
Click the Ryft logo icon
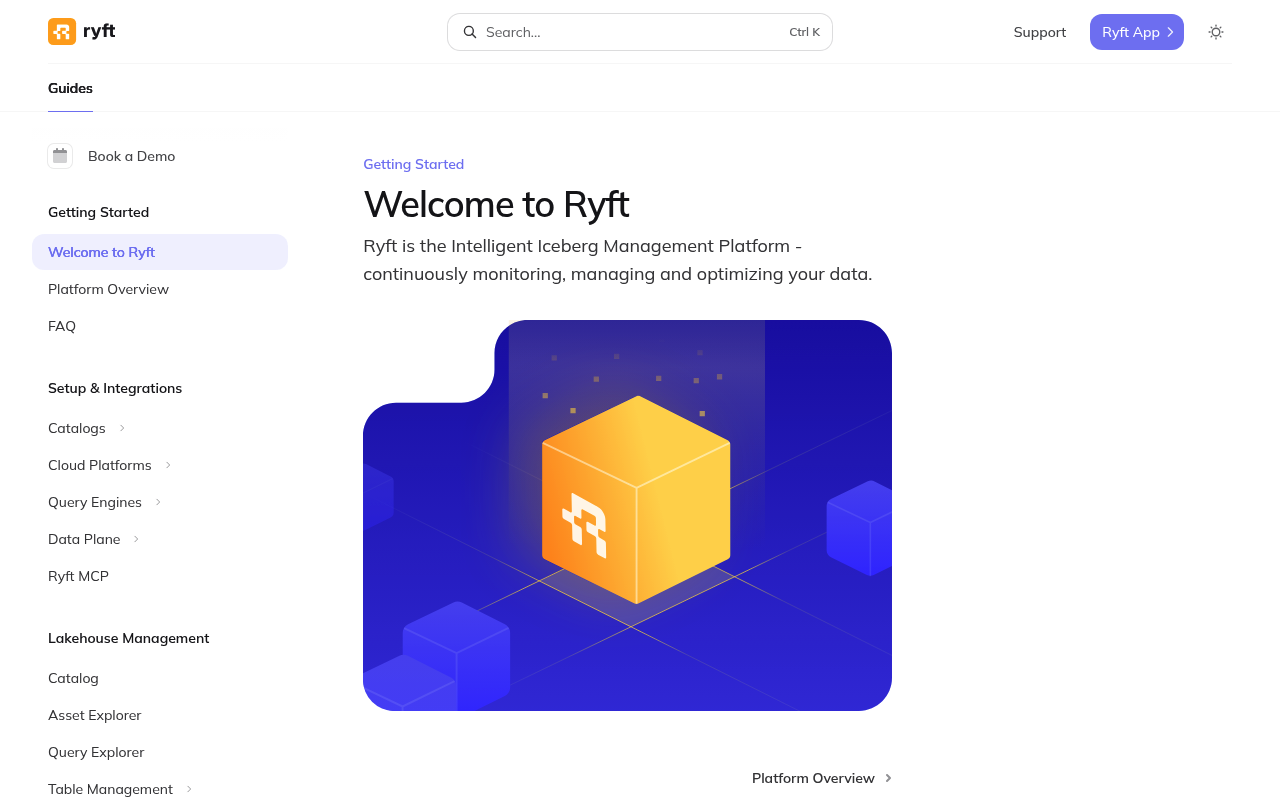pyautogui.click(x=62, y=32)
